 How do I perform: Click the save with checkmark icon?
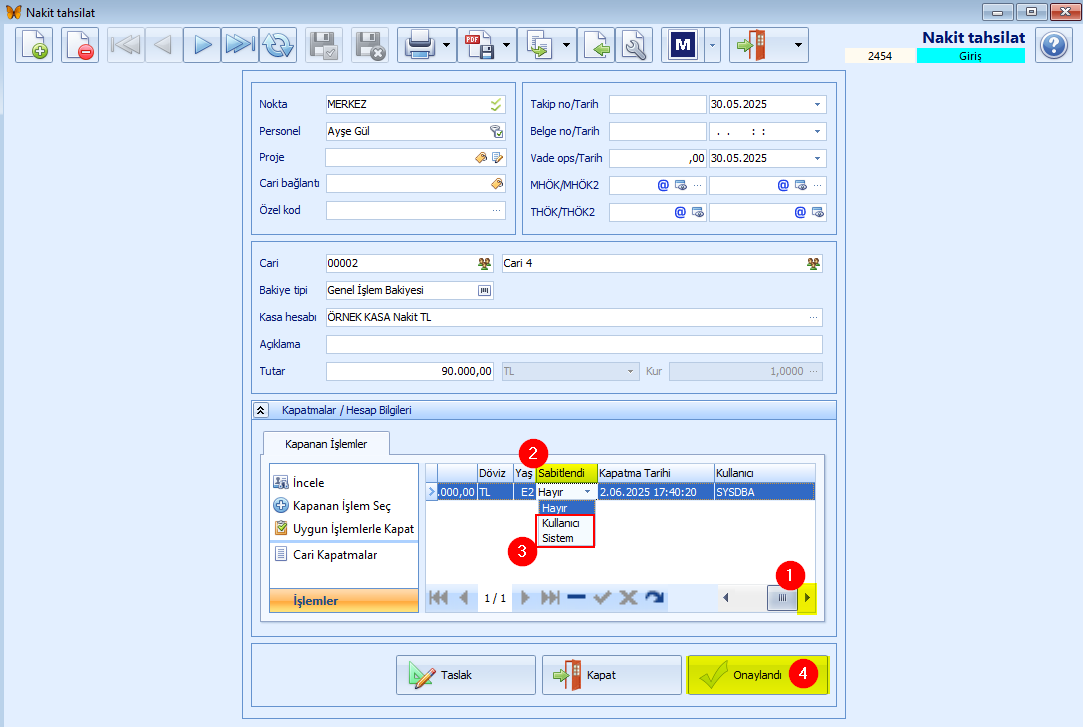point(324,46)
